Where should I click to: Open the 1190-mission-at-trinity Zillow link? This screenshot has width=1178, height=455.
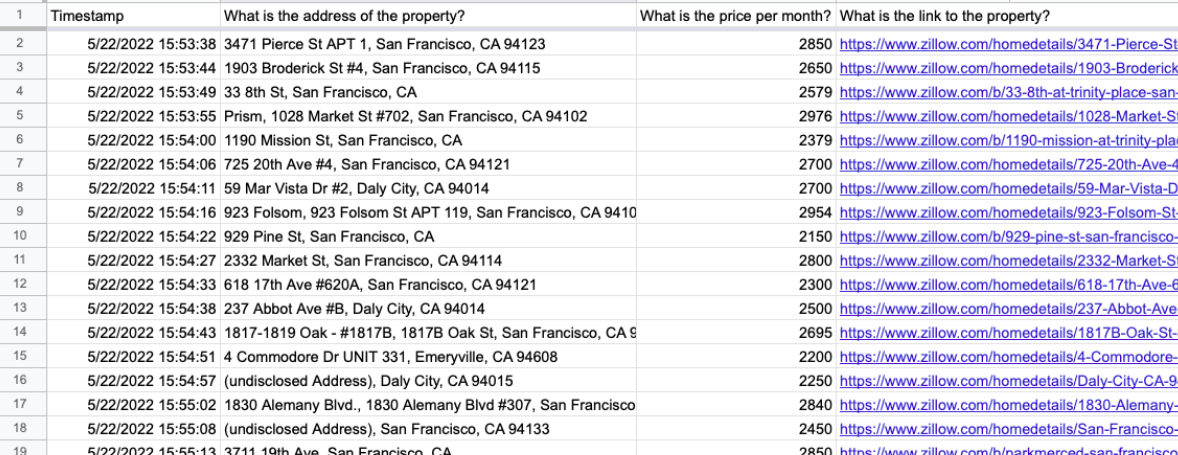(x=1008, y=140)
